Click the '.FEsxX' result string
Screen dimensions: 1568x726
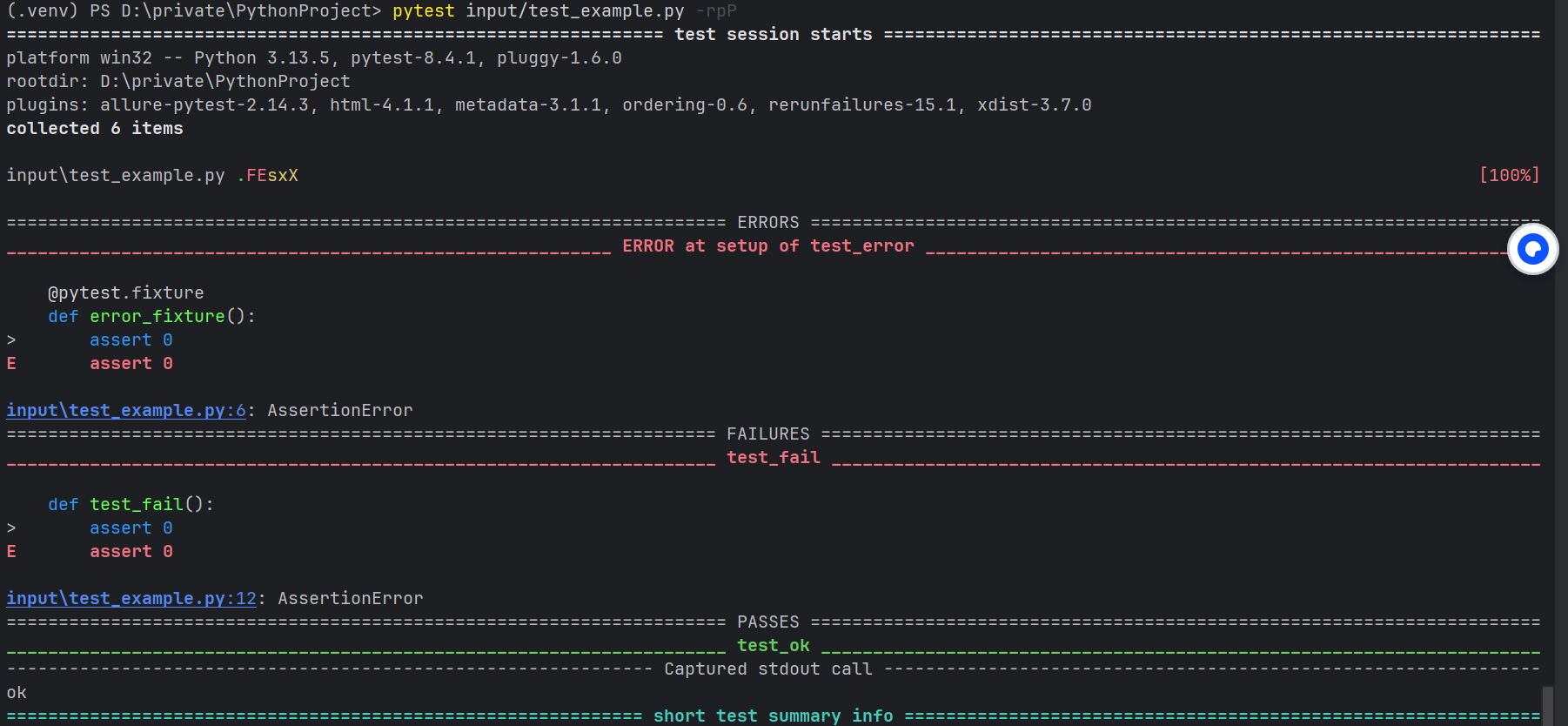point(267,176)
